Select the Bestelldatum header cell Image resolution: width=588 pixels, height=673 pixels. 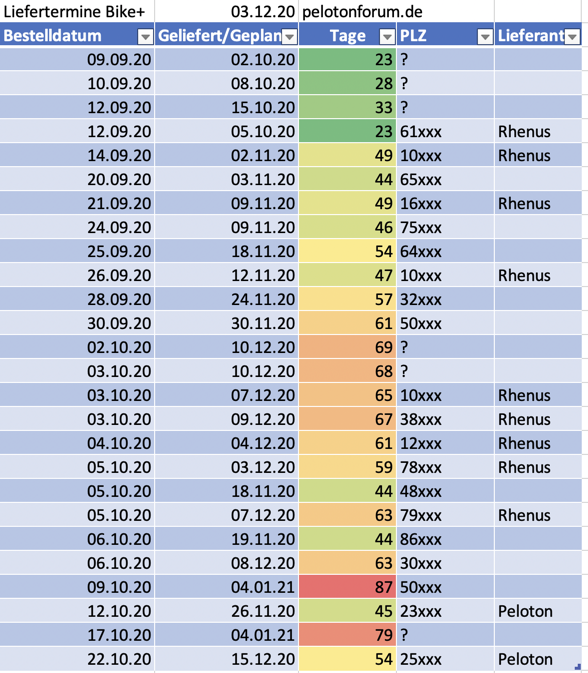coord(77,35)
